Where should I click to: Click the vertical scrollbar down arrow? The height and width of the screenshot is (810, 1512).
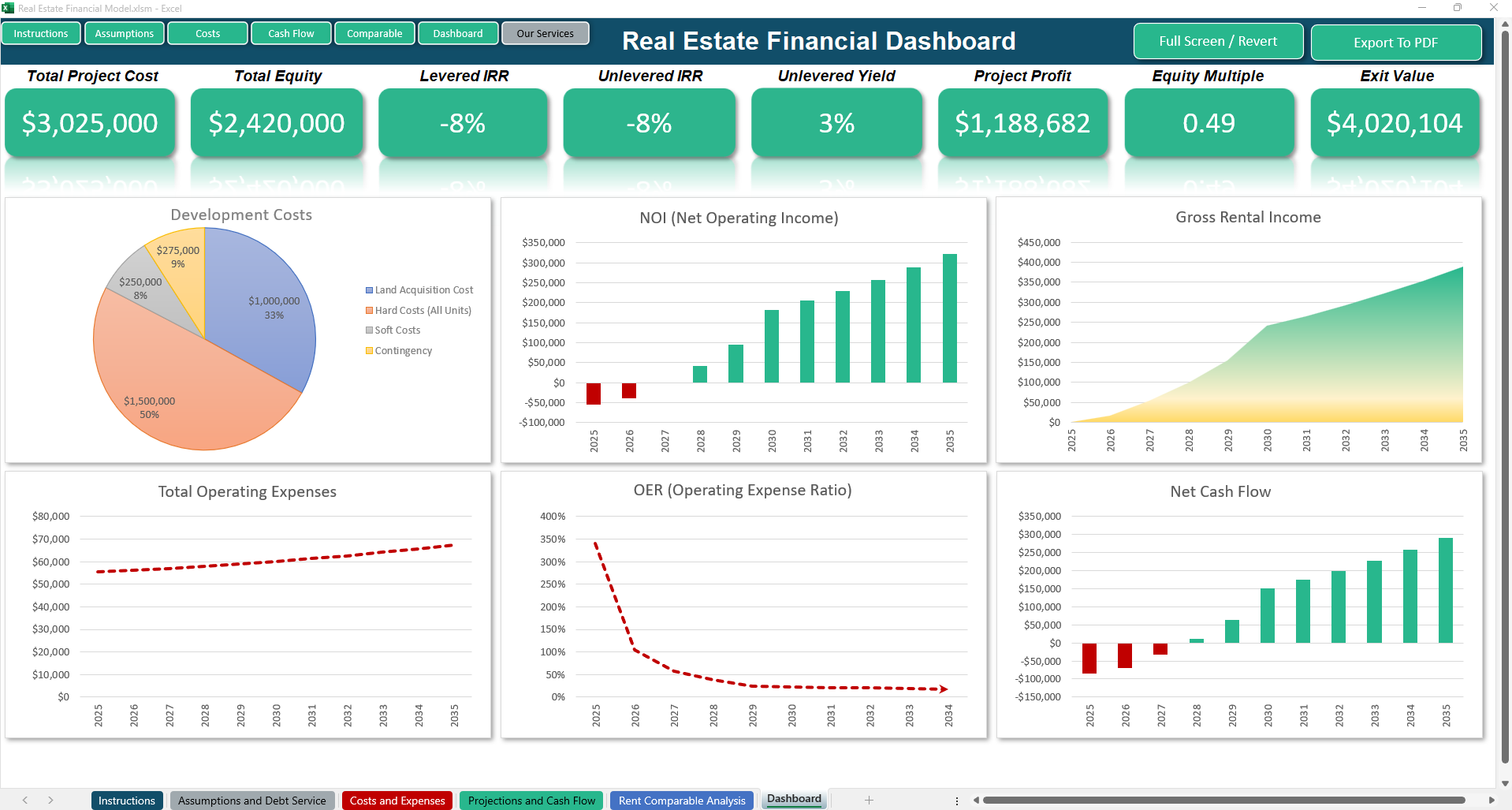tap(1505, 783)
